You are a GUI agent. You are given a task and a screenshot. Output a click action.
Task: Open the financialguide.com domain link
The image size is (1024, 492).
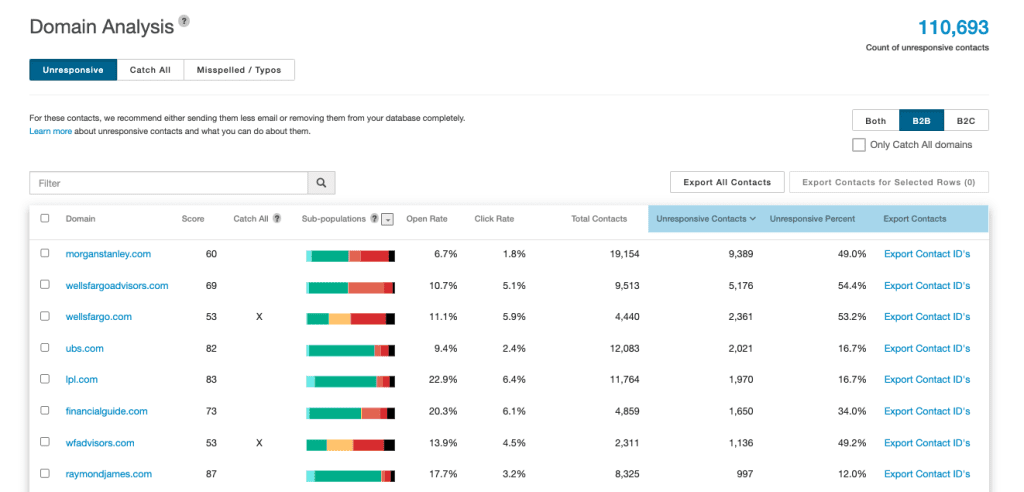pos(106,411)
